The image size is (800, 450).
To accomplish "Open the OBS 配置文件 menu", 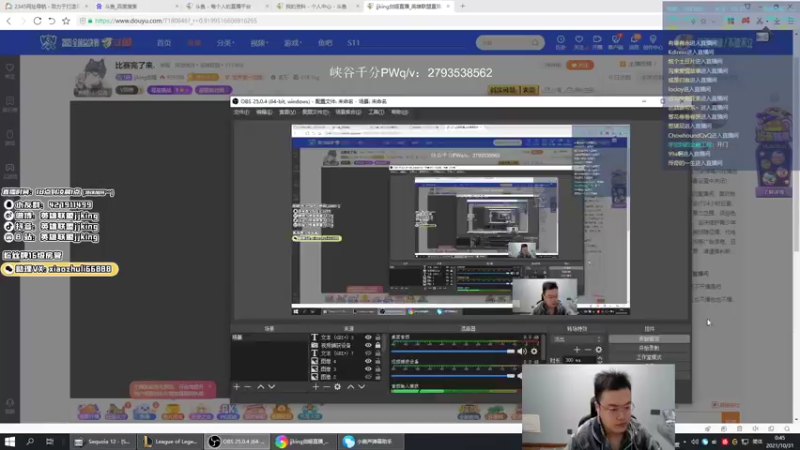I will (315, 112).
